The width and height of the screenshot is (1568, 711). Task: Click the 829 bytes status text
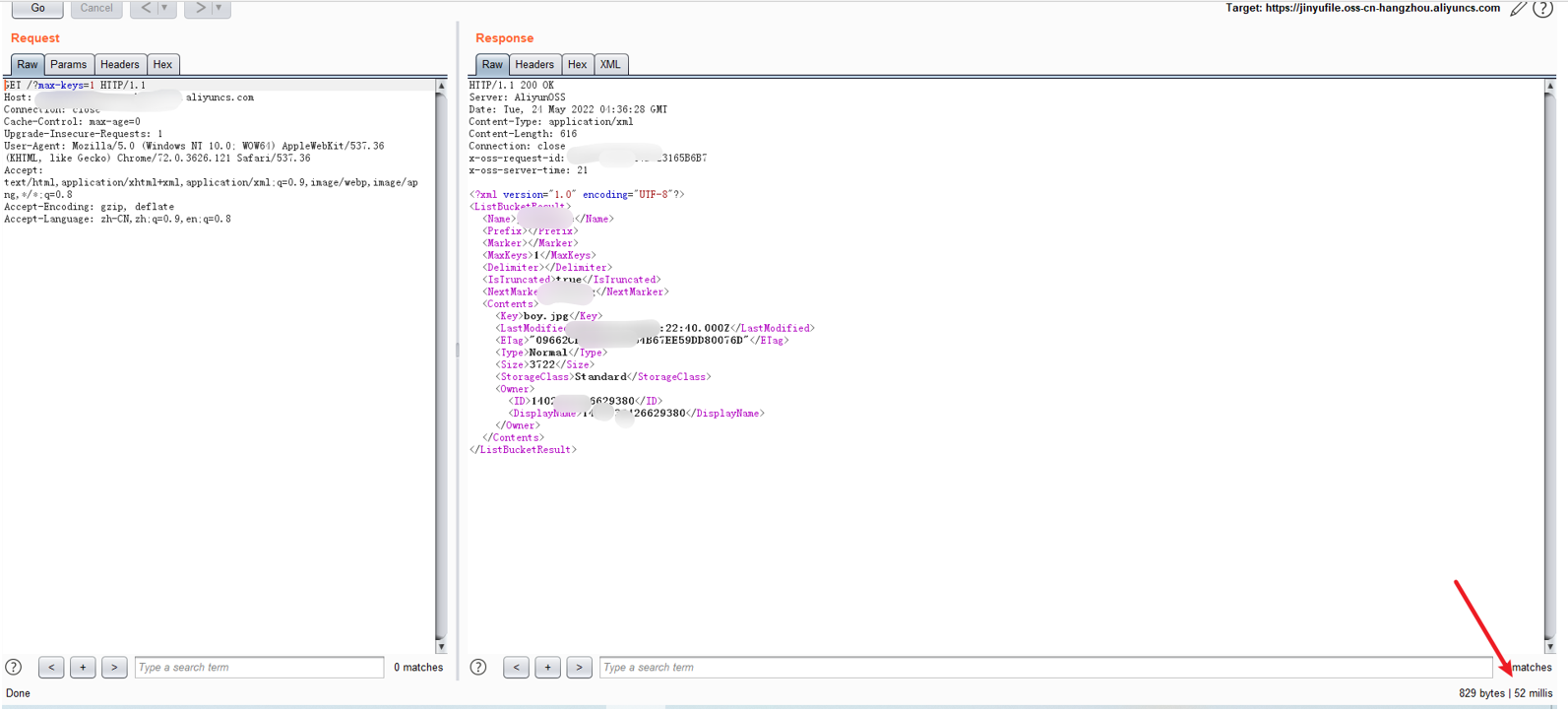click(1481, 693)
